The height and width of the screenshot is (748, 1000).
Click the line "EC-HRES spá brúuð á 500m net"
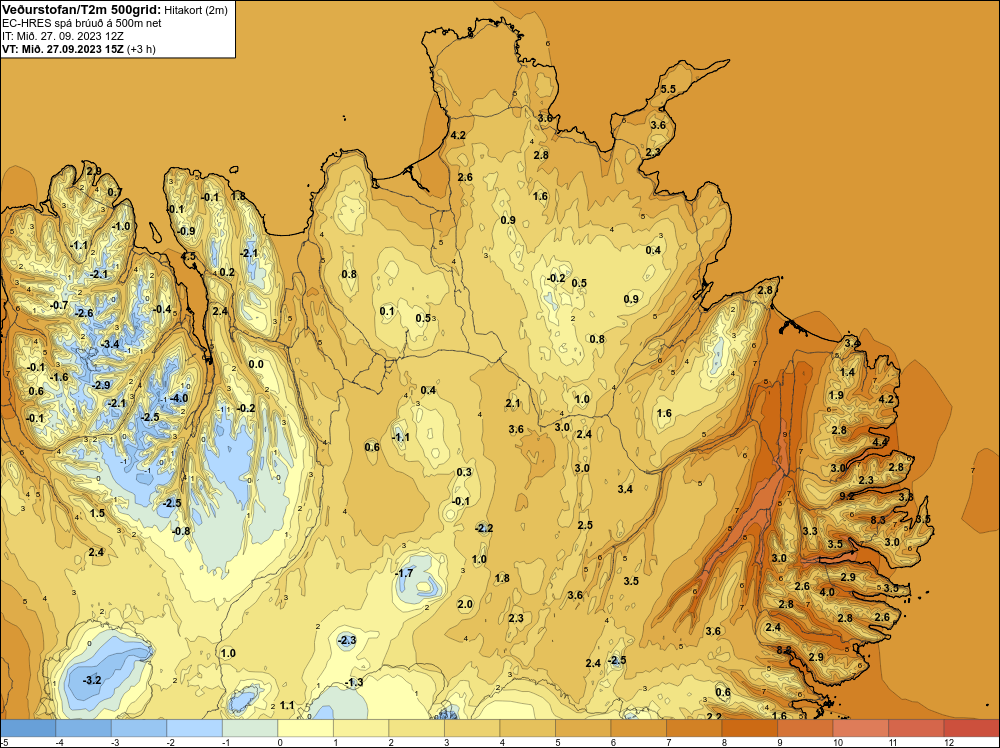click(82, 23)
